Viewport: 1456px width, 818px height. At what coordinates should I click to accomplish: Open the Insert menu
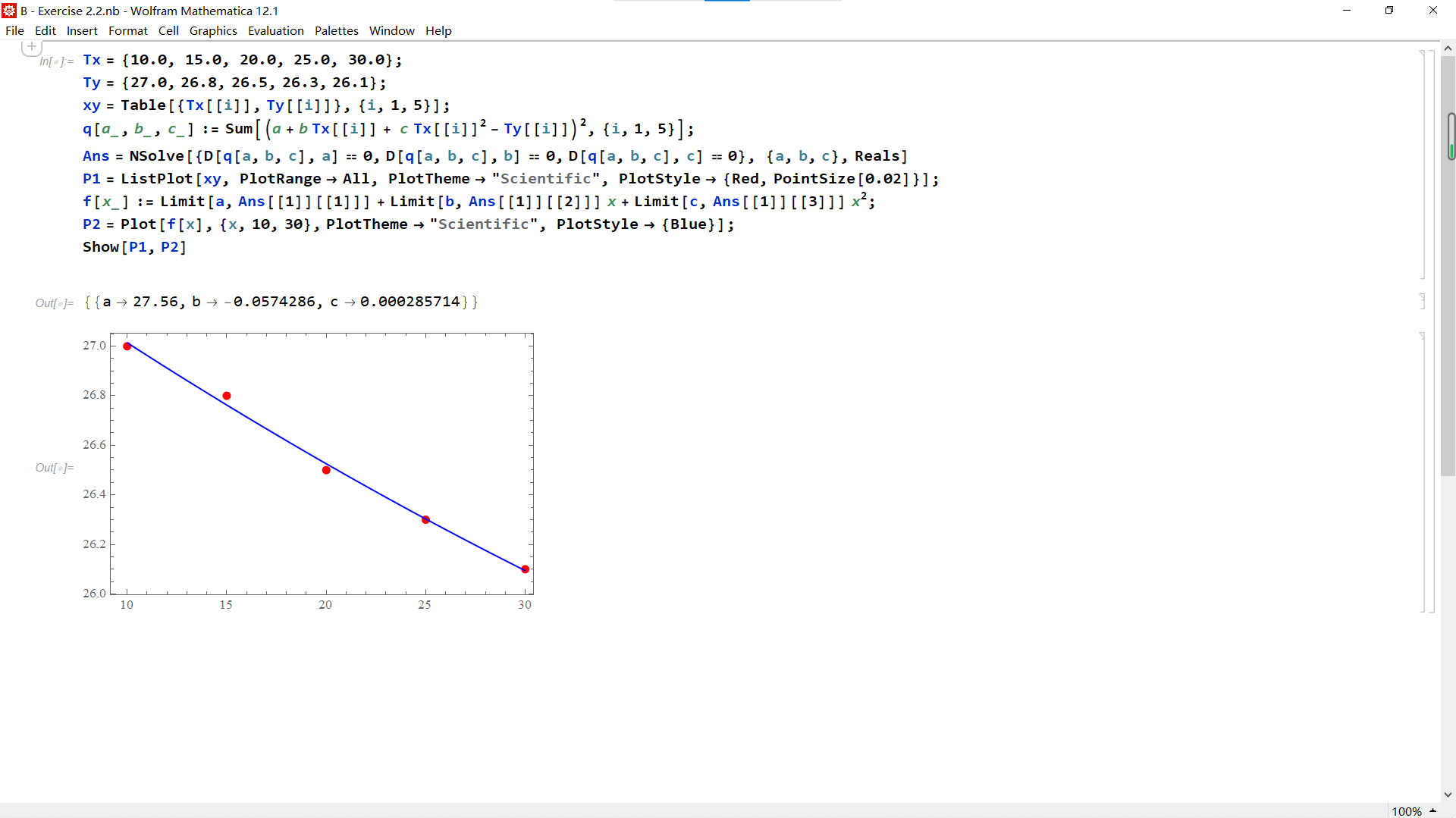[x=82, y=30]
